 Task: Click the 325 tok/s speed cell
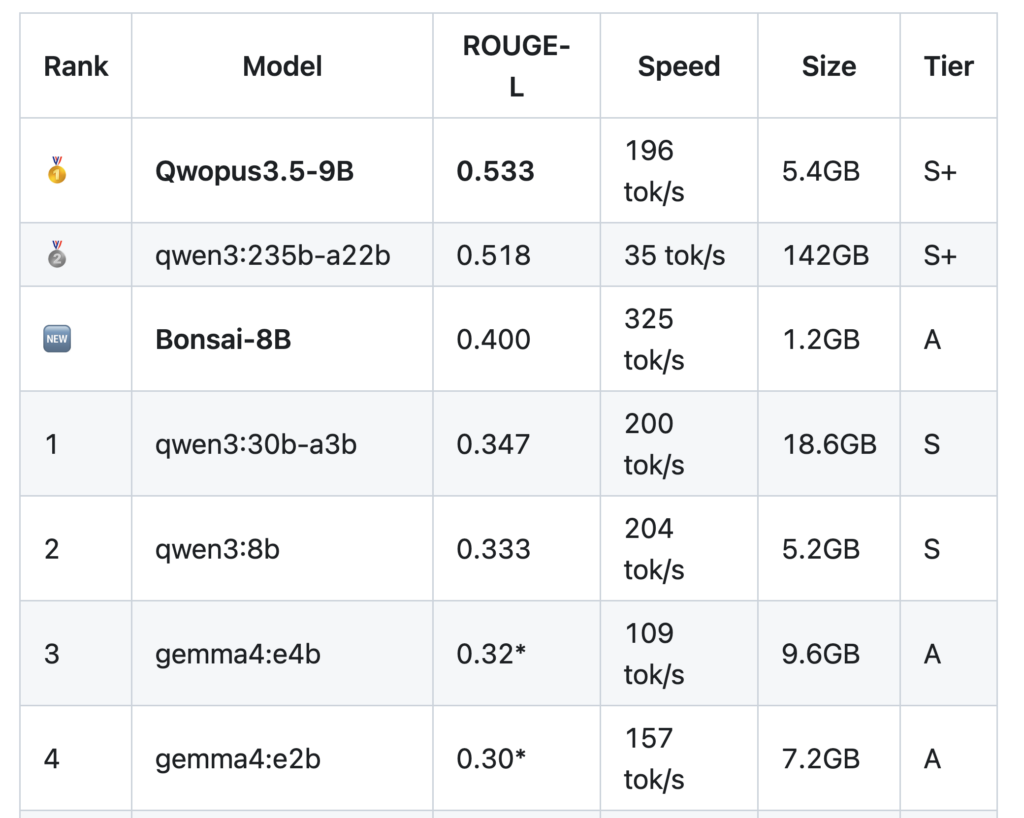coord(655,339)
